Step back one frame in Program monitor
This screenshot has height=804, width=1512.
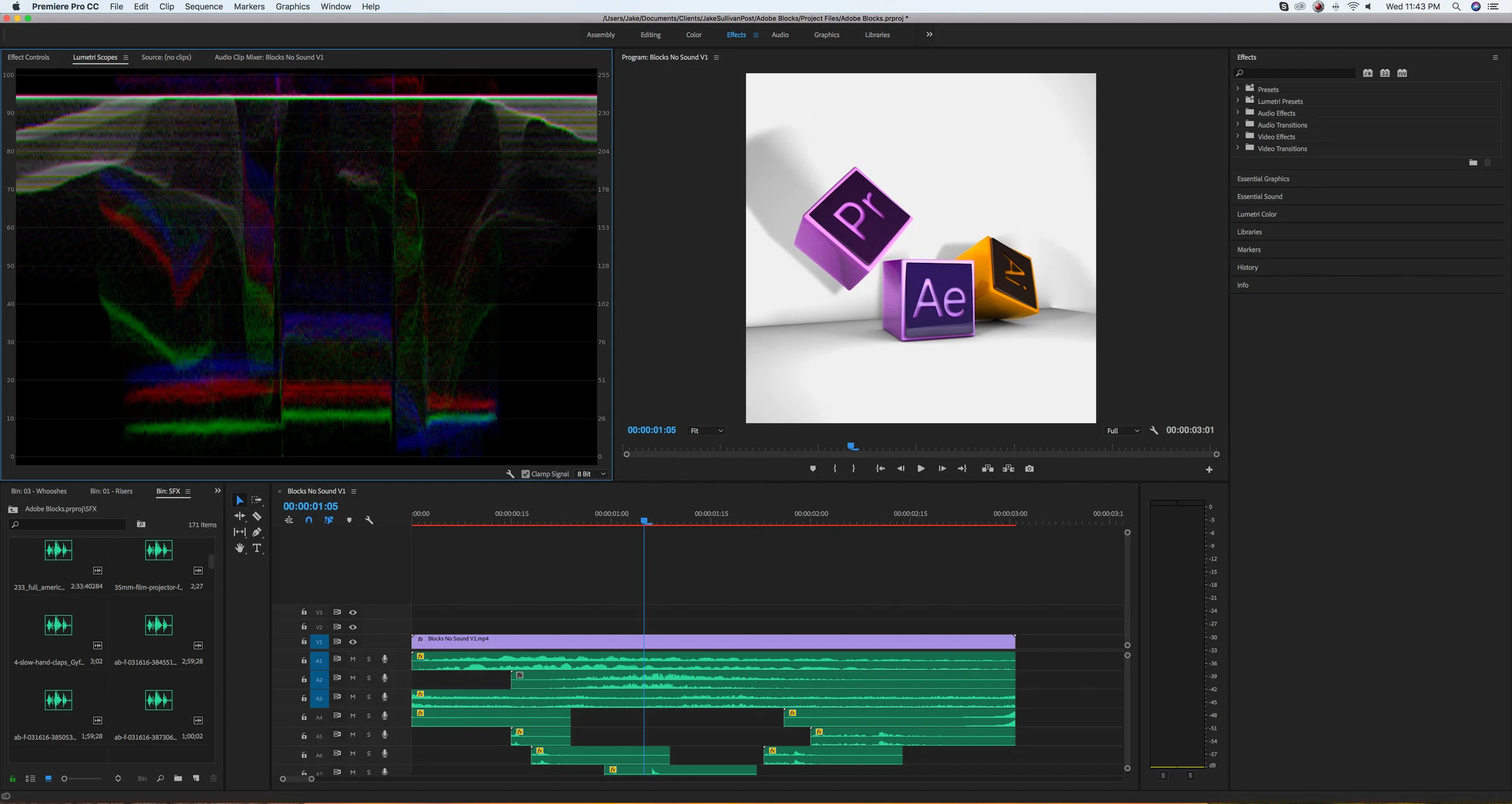click(x=901, y=468)
